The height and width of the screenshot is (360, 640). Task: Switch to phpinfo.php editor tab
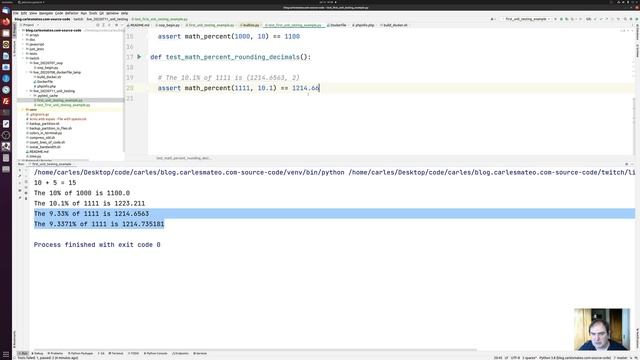point(363,25)
